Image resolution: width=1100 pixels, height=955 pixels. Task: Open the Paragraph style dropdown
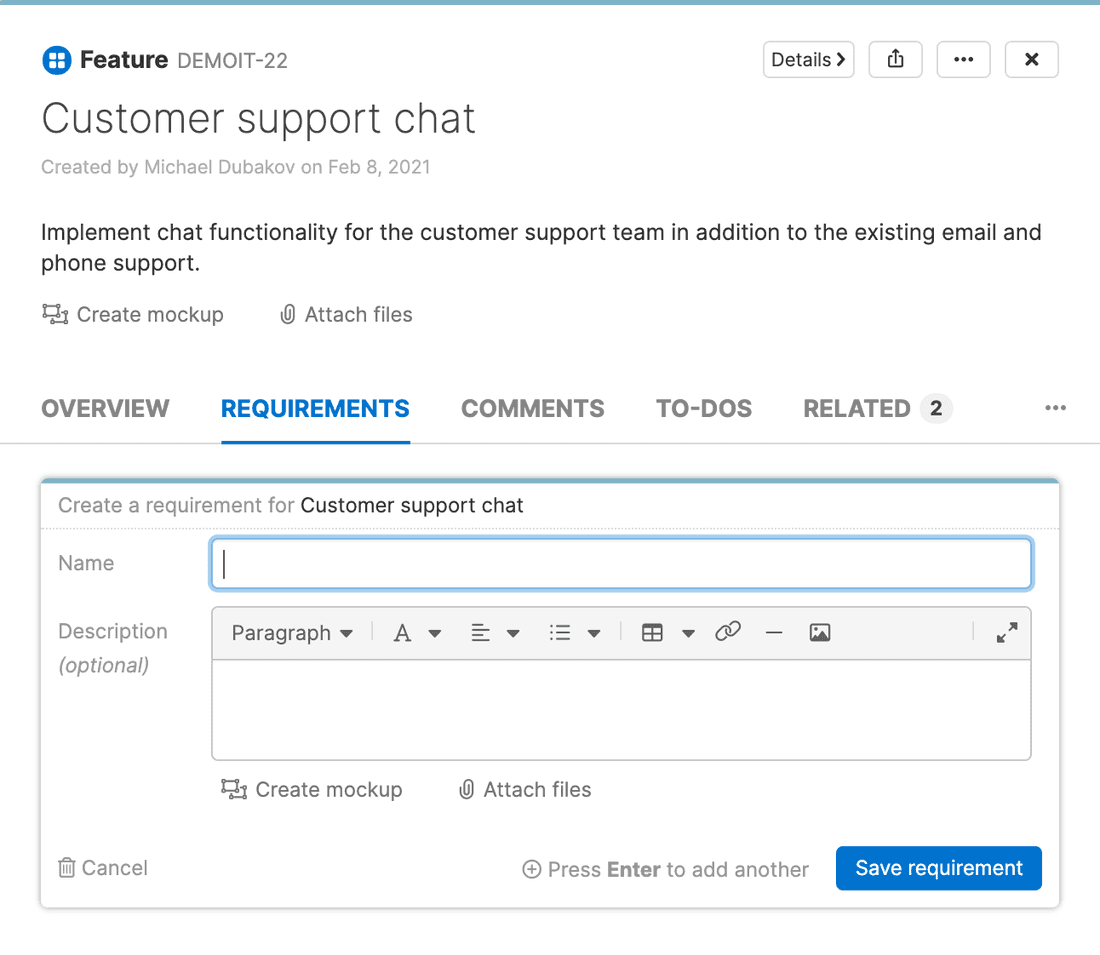(292, 633)
